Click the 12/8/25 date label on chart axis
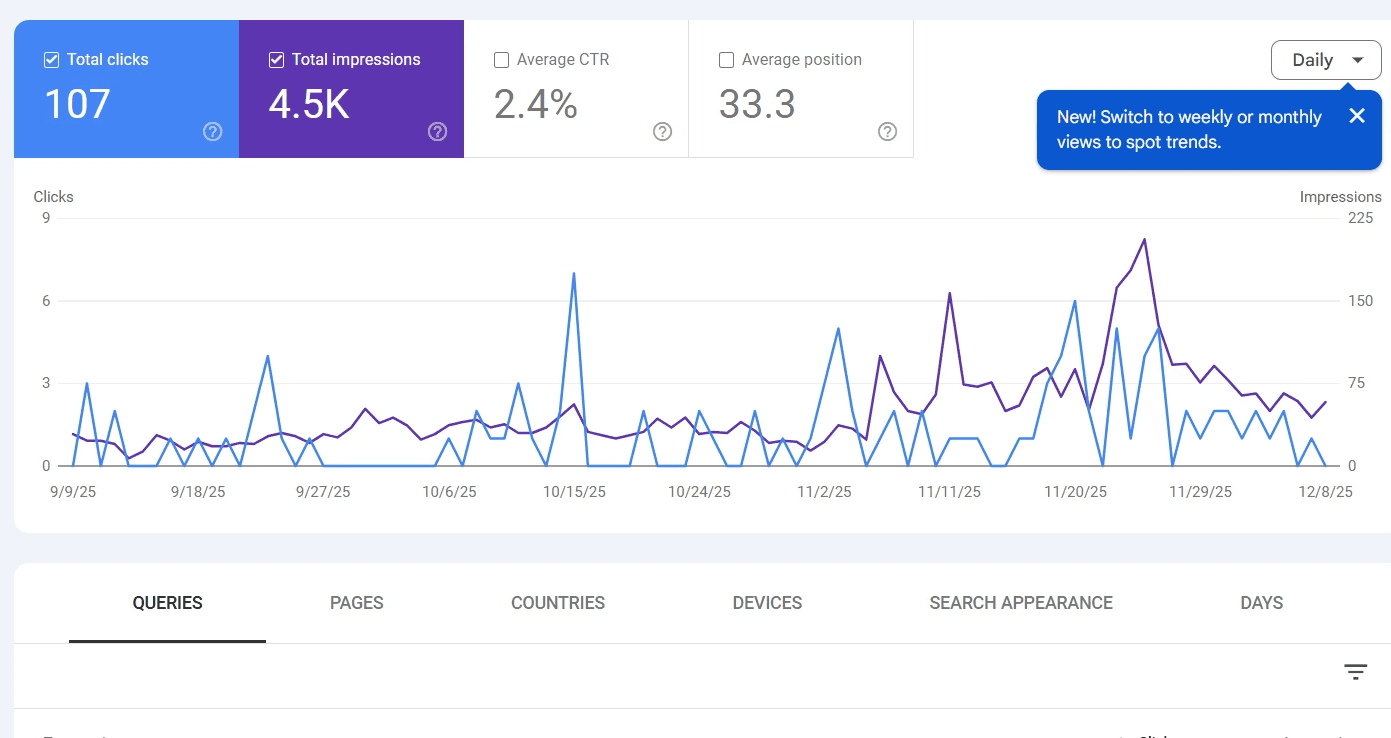The width and height of the screenshot is (1391, 738). (1325, 492)
